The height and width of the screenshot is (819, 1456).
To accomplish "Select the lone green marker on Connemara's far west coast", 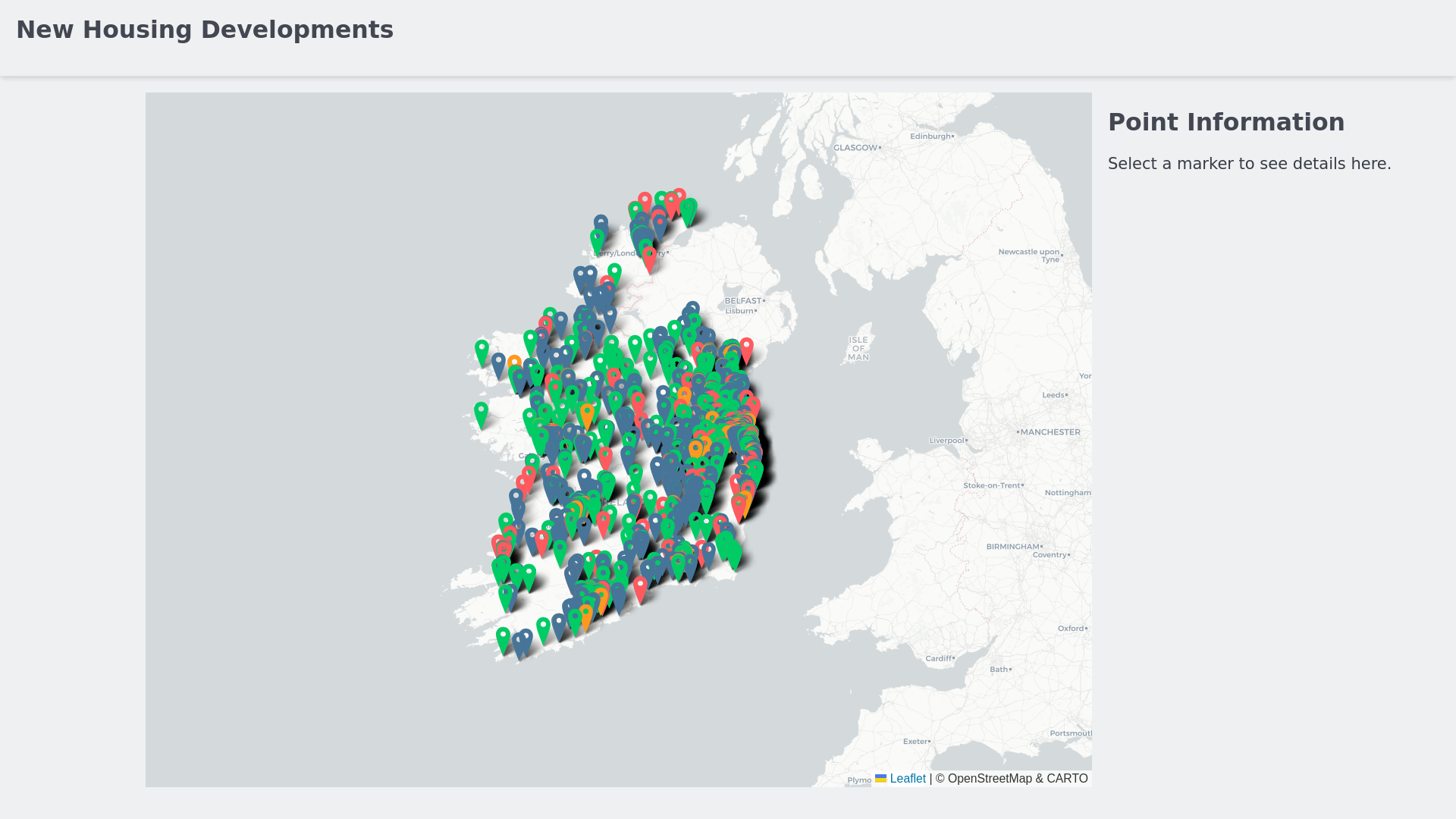I will [481, 413].
